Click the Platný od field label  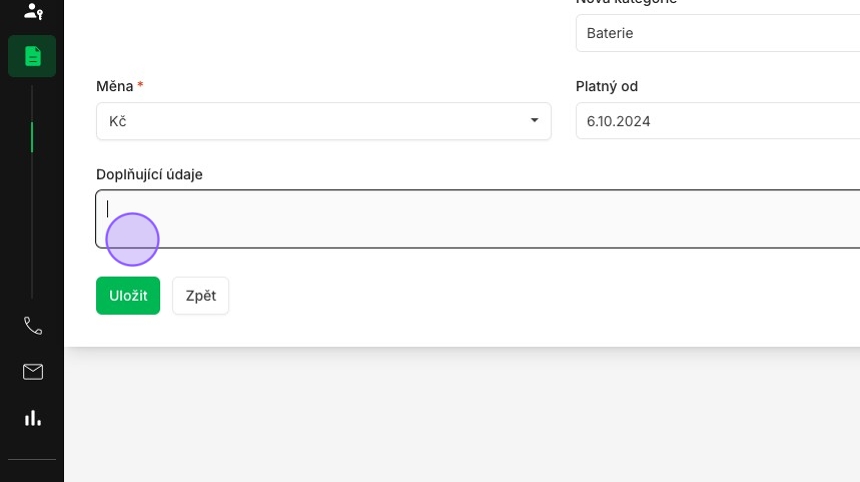607,86
